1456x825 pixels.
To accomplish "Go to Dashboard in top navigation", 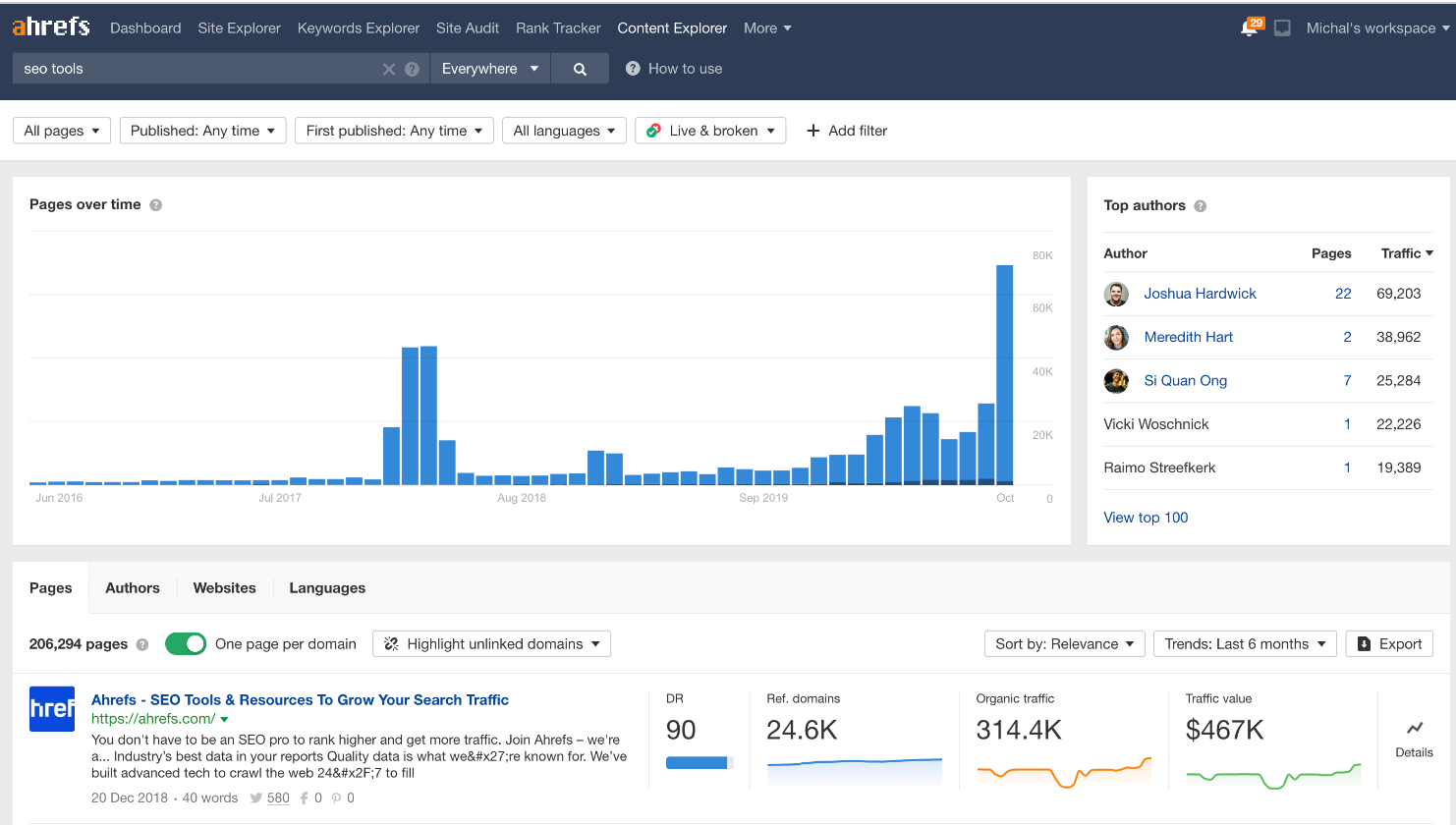I will pos(145,28).
